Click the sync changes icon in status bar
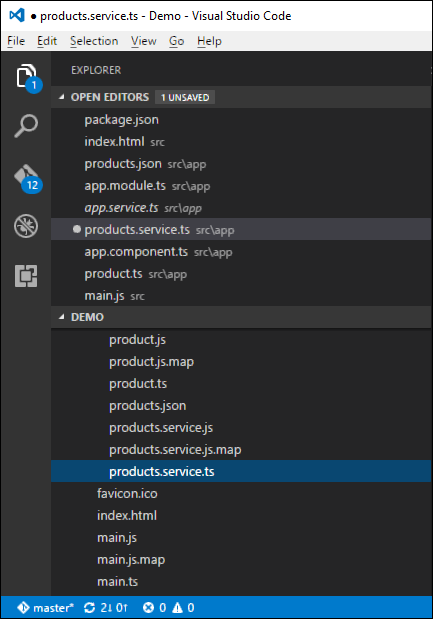 point(90,608)
